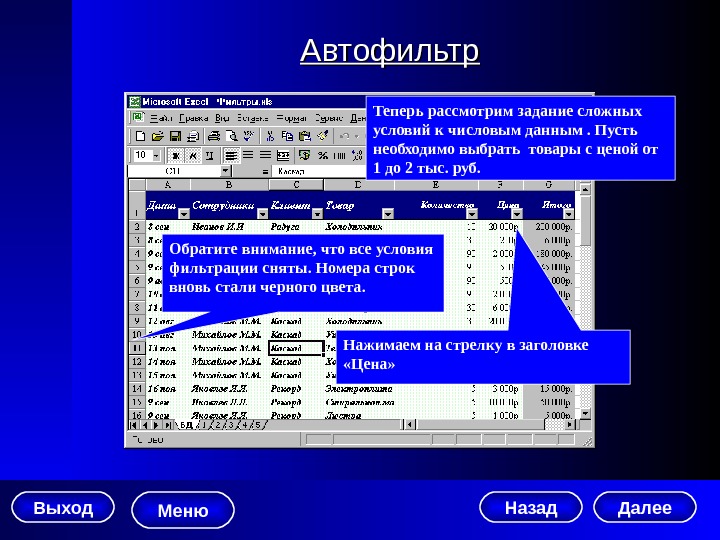Open the Формат menu
The height and width of the screenshot is (540, 720).
click(292, 118)
